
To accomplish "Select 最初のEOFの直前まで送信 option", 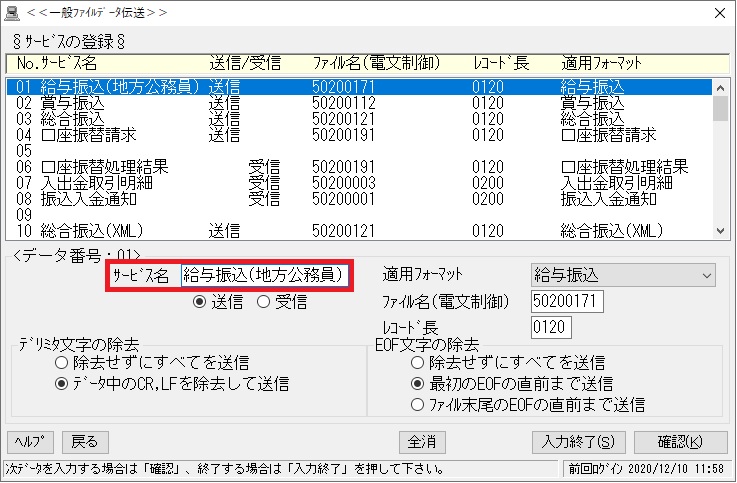I will click(512, 384).
